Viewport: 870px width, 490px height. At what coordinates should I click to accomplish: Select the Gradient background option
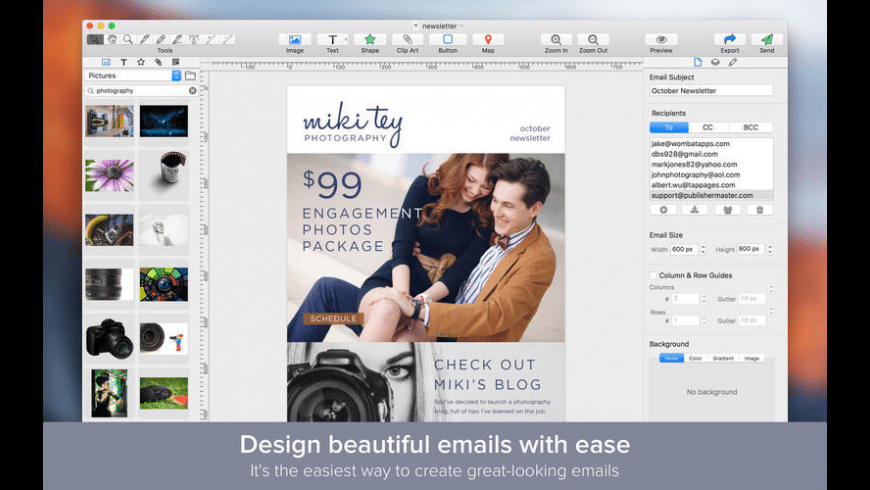point(723,358)
